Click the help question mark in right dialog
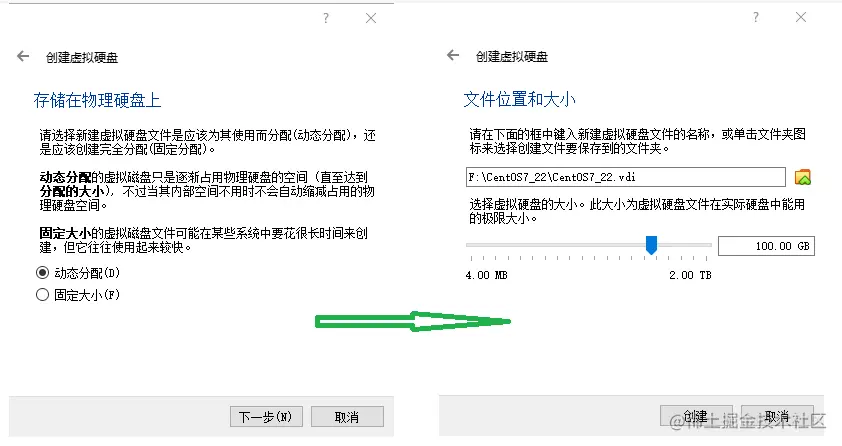The width and height of the screenshot is (842, 446). click(756, 17)
